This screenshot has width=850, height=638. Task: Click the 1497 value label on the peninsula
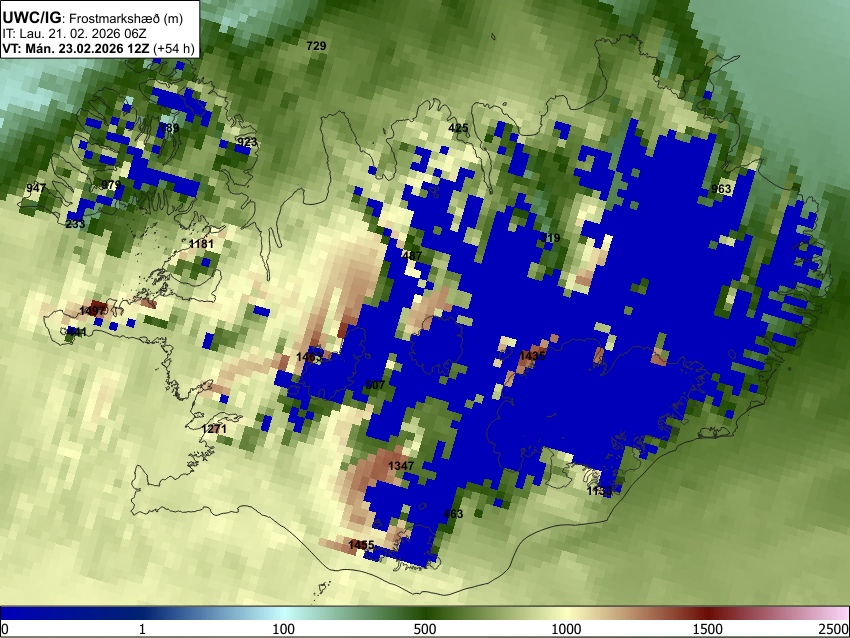tap(92, 311)
